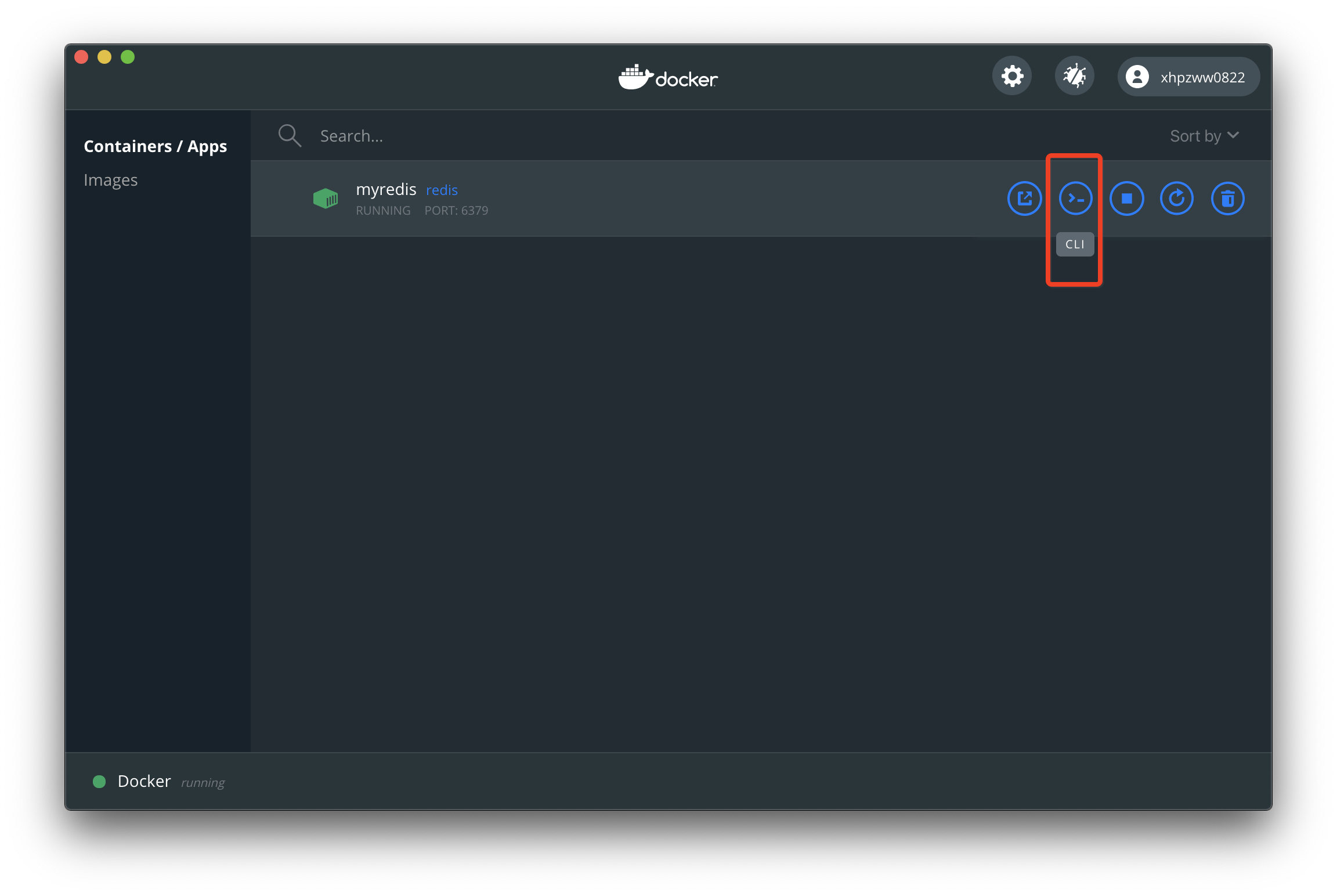Close the Docker window red button
Image resolution: width=1337 pixels, height=896 pixels.
81,57
